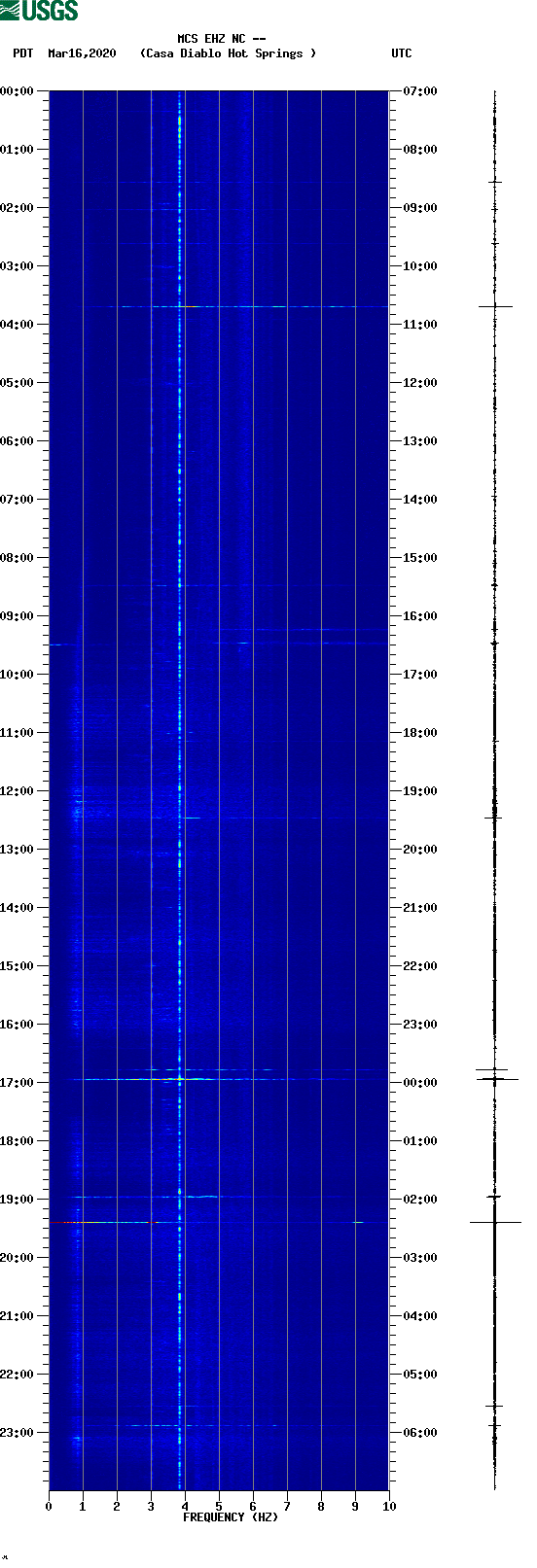The image size is (537, 1568).
Task: Click the large seismogram spike near 02:20 UTC
Action: click(495, 1222)
